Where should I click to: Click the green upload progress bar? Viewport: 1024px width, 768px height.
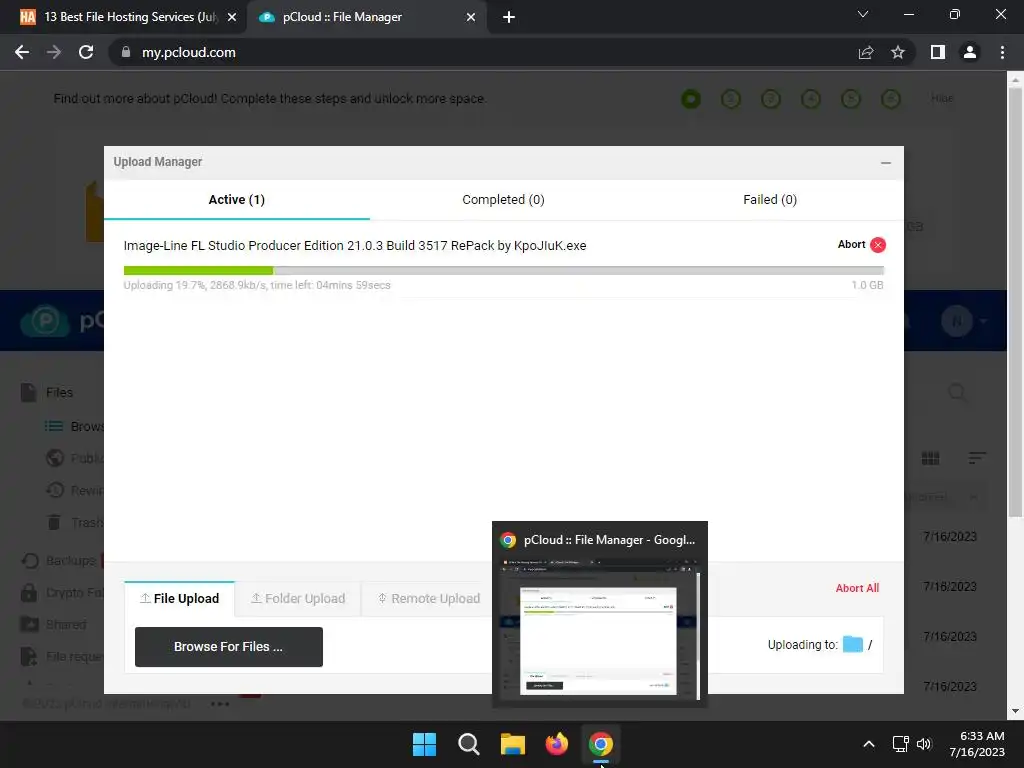[199, 270]
